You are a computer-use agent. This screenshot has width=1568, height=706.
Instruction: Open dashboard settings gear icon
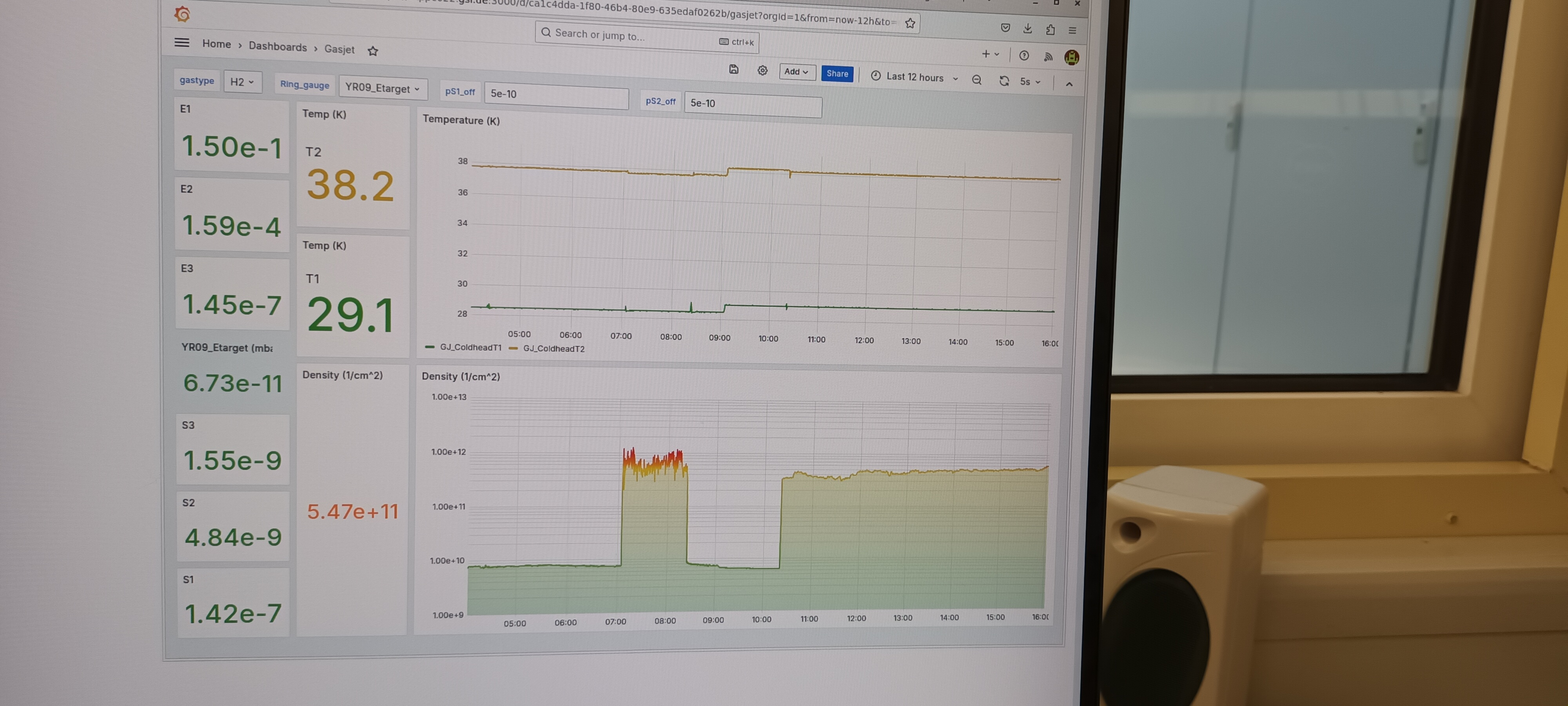[x=762, y=71]
